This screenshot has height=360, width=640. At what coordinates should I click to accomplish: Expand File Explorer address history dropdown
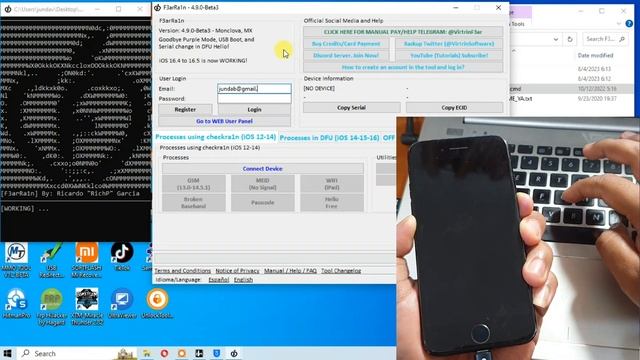(x=556, y=39)
